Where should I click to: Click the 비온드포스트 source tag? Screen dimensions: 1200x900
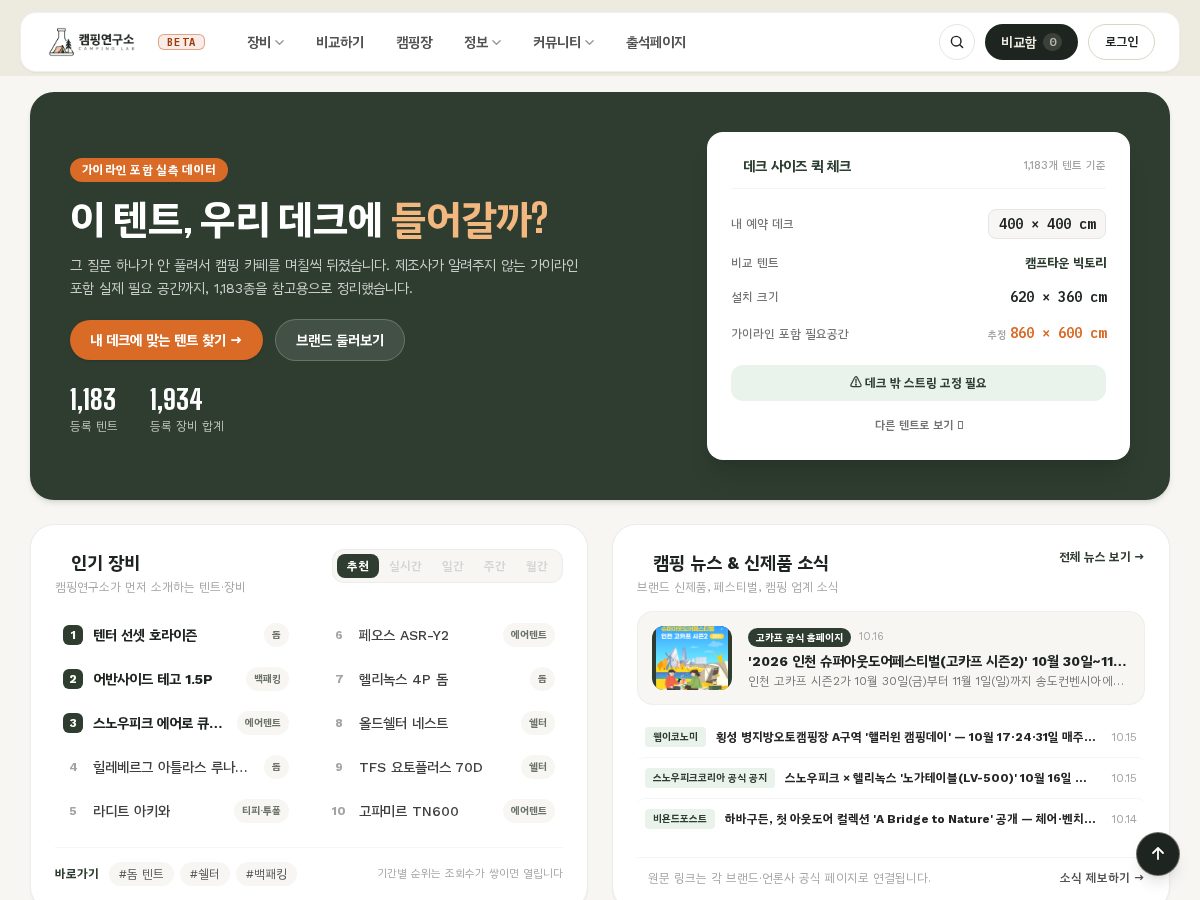tap(680, 819)
